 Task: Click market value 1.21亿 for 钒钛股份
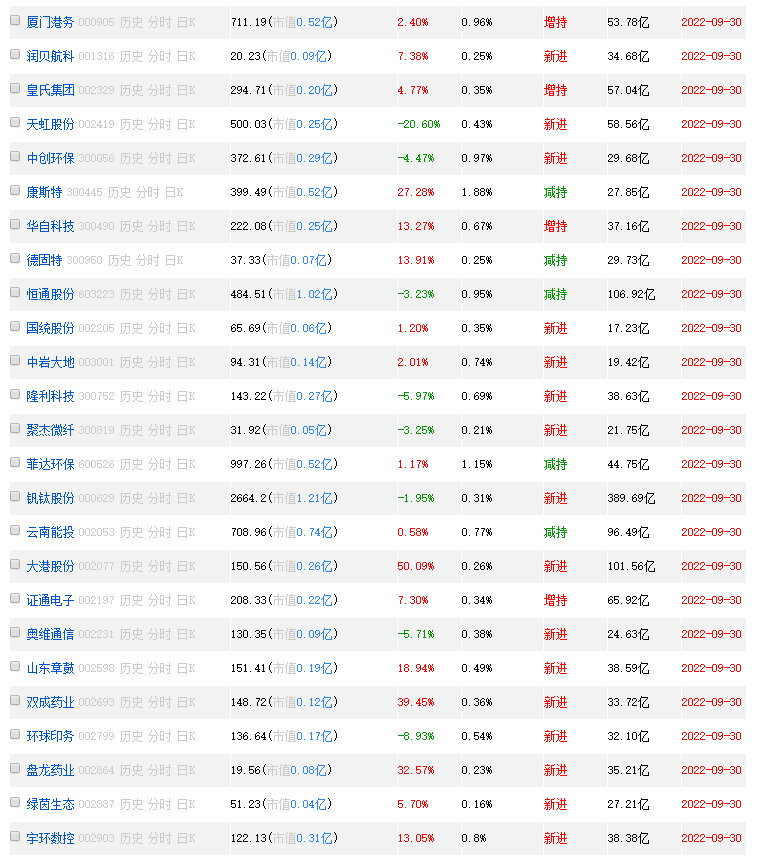(315, 499)
